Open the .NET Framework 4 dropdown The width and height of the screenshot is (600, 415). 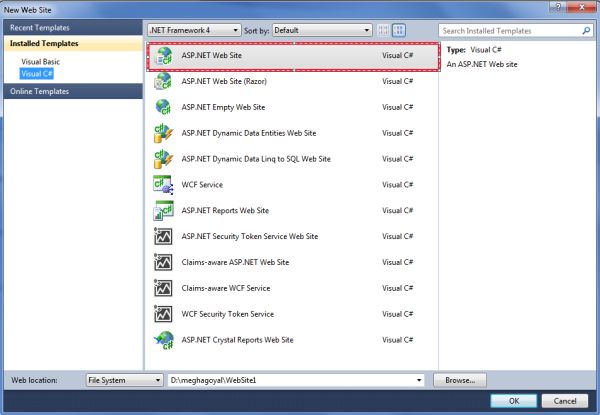(x=194, y=30)
